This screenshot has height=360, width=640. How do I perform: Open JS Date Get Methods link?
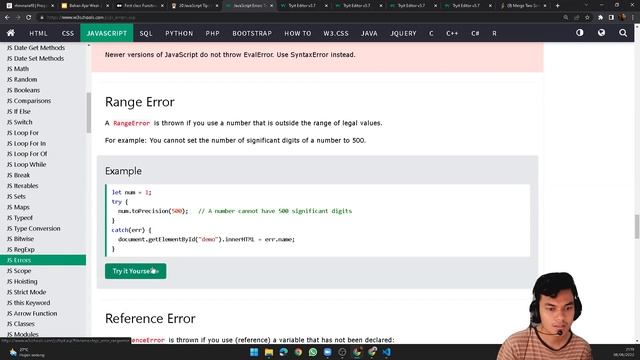[36, 48]
